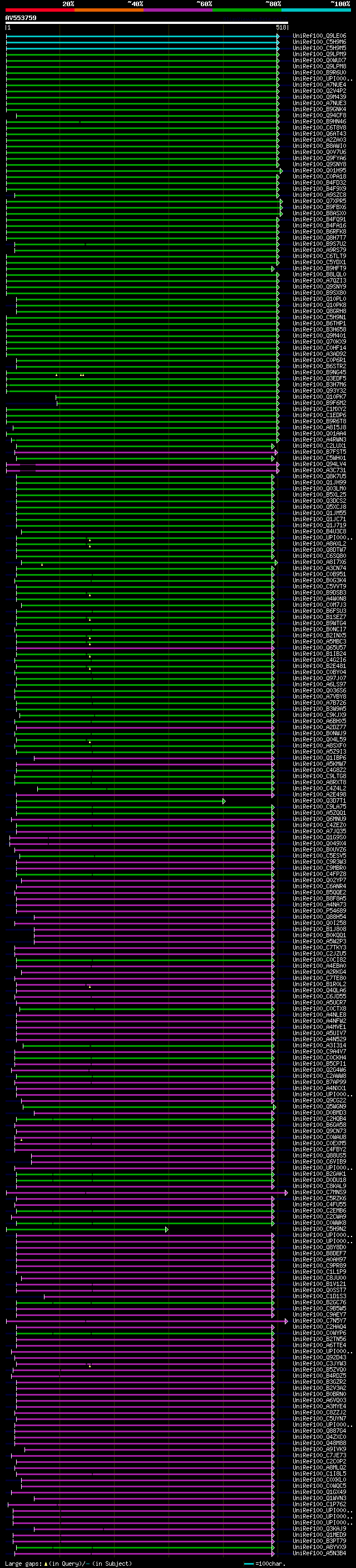Click the UniRef100_Q65U57 label
The height and width of the screenshot is (1568, 356).
[x=319, y=647]
